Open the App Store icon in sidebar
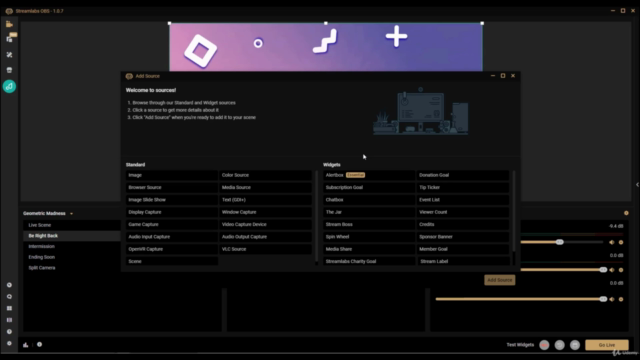This screenshot has height=360, width=640. coord(9,70)
